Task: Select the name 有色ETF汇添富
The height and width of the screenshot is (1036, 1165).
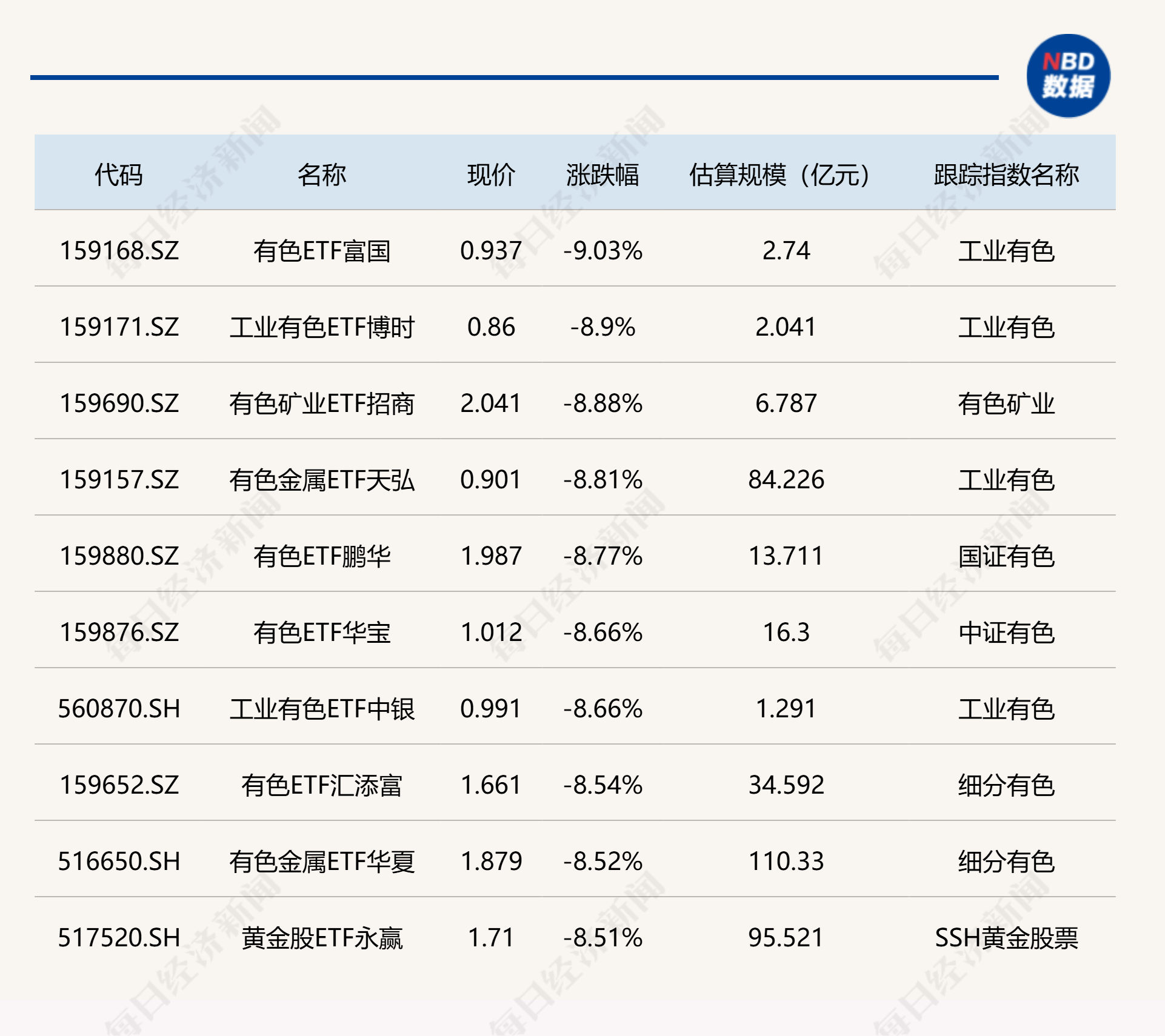Action: pyautogui.click(x=322, y=785)
